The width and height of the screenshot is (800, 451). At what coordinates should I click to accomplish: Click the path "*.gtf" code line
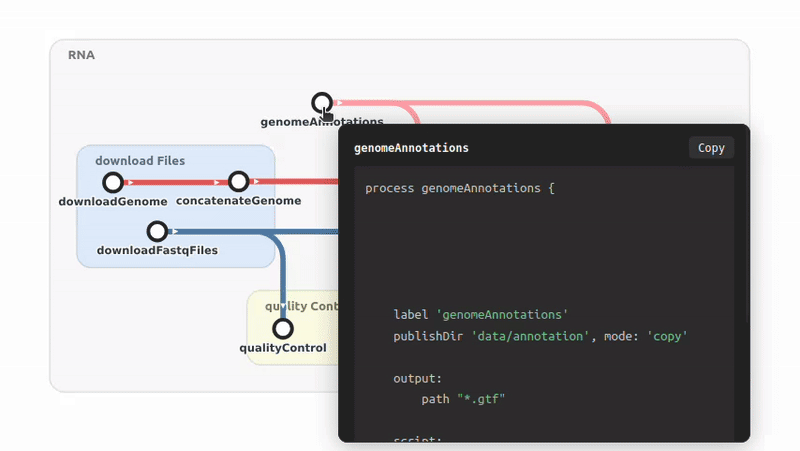(x=463, y=399)
